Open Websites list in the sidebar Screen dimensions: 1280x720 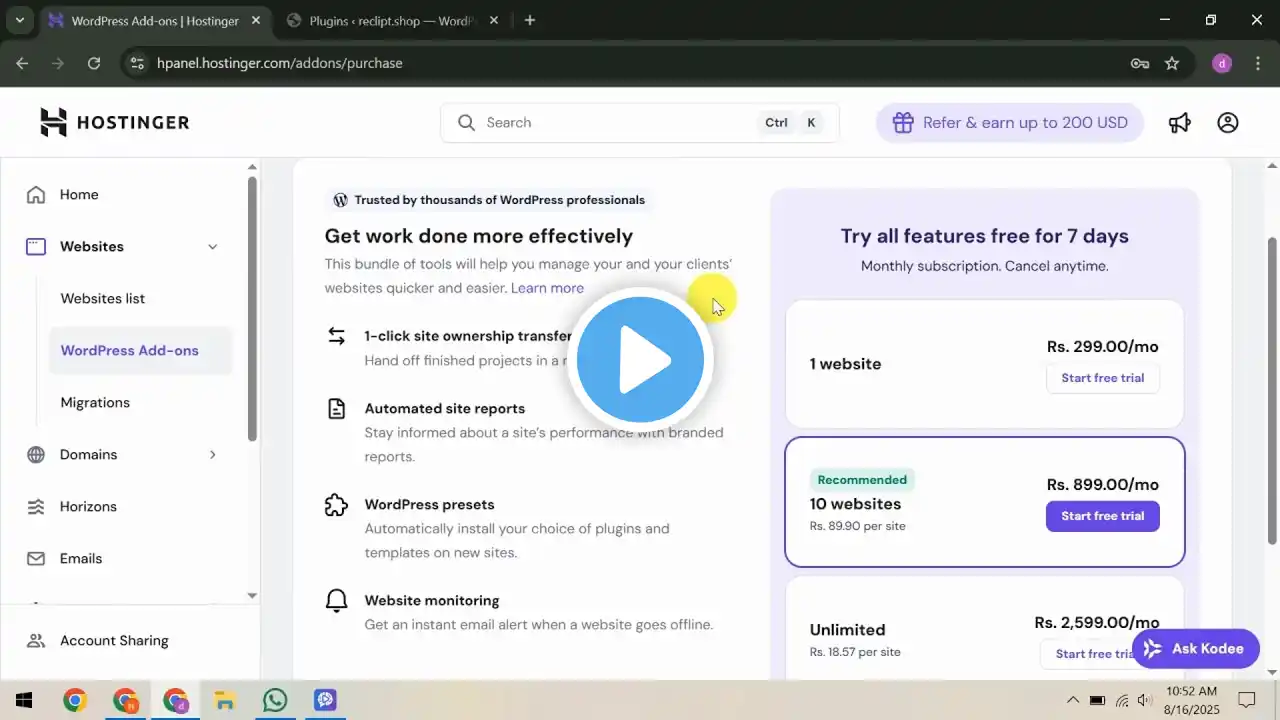point(103,299)
